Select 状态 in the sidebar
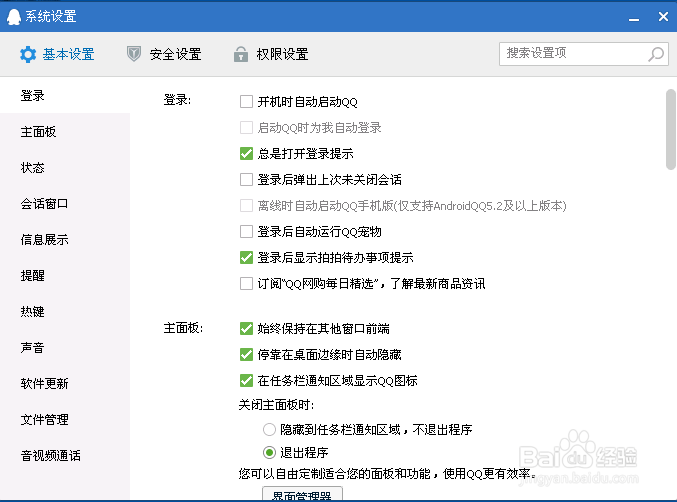 tap(65, 167)
